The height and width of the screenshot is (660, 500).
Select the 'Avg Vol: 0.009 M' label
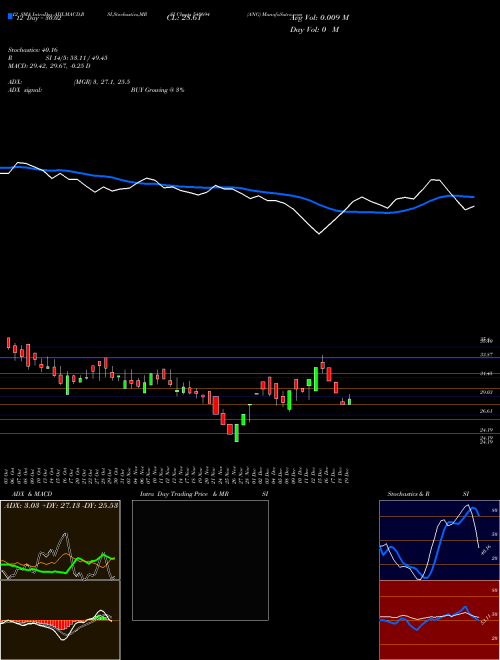(319, 18)
